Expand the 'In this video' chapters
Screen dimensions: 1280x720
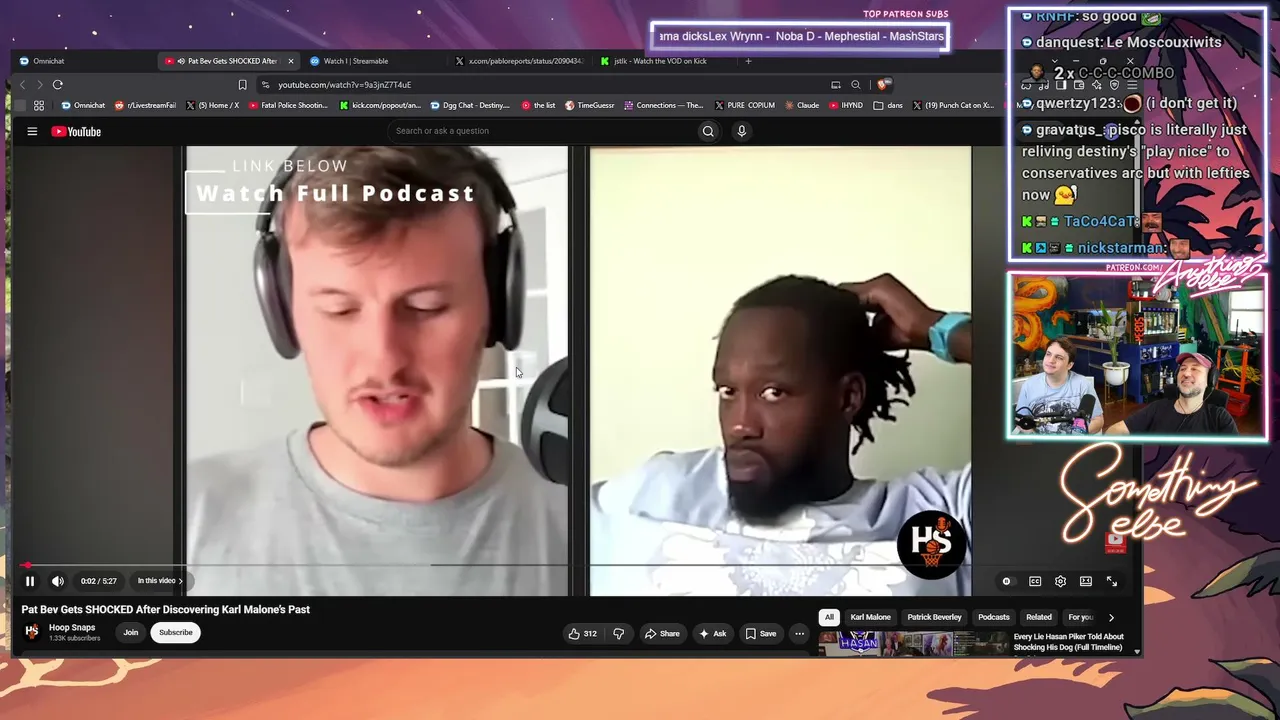[160, 581]
